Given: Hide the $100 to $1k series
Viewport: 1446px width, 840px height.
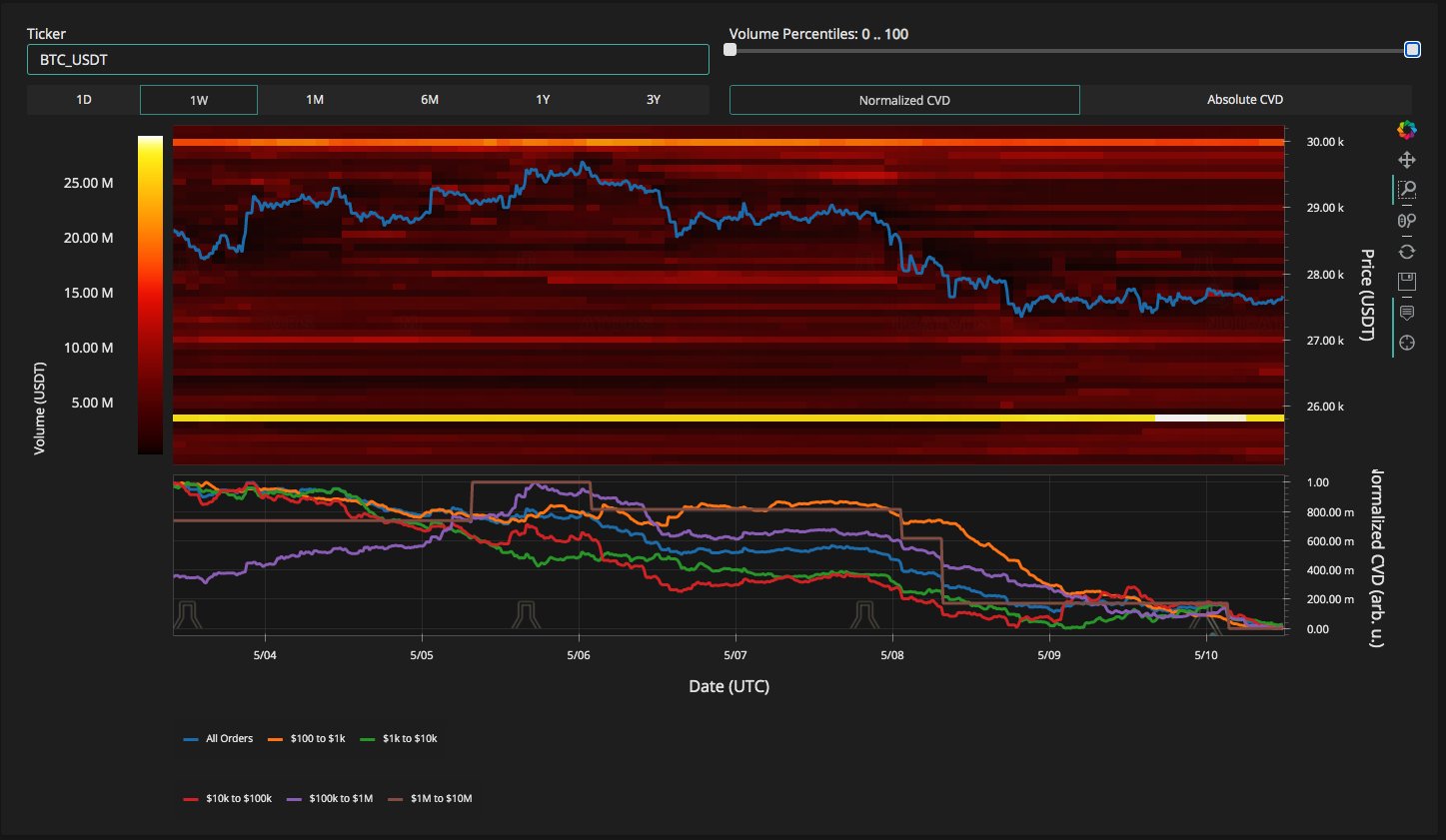Looking at the screenshot, I should coord(307,739).
